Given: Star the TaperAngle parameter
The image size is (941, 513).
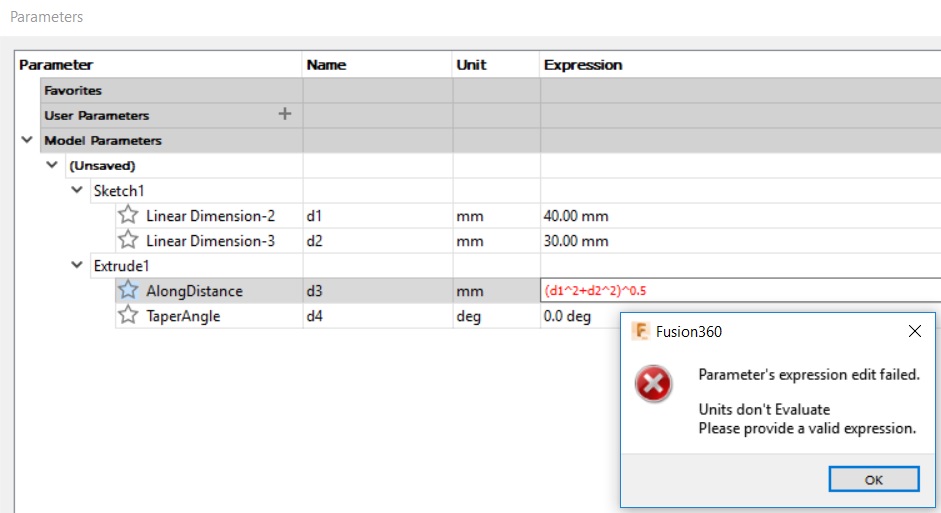Looking at the screenshot, I should [x=128, y=316].
